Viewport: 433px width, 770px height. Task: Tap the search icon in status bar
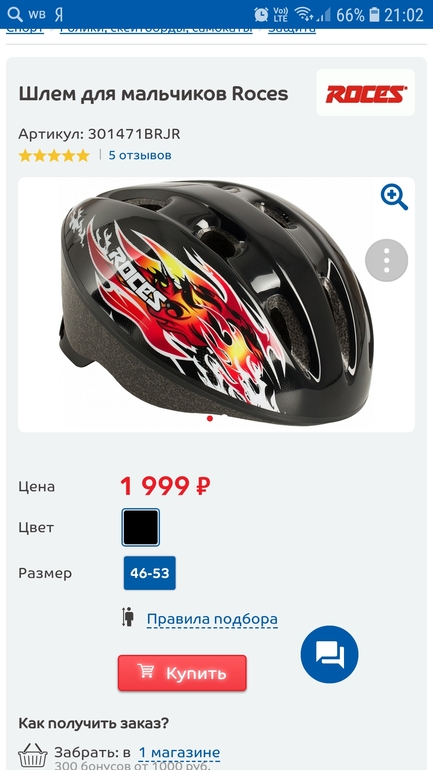click(x=15, y=14)
